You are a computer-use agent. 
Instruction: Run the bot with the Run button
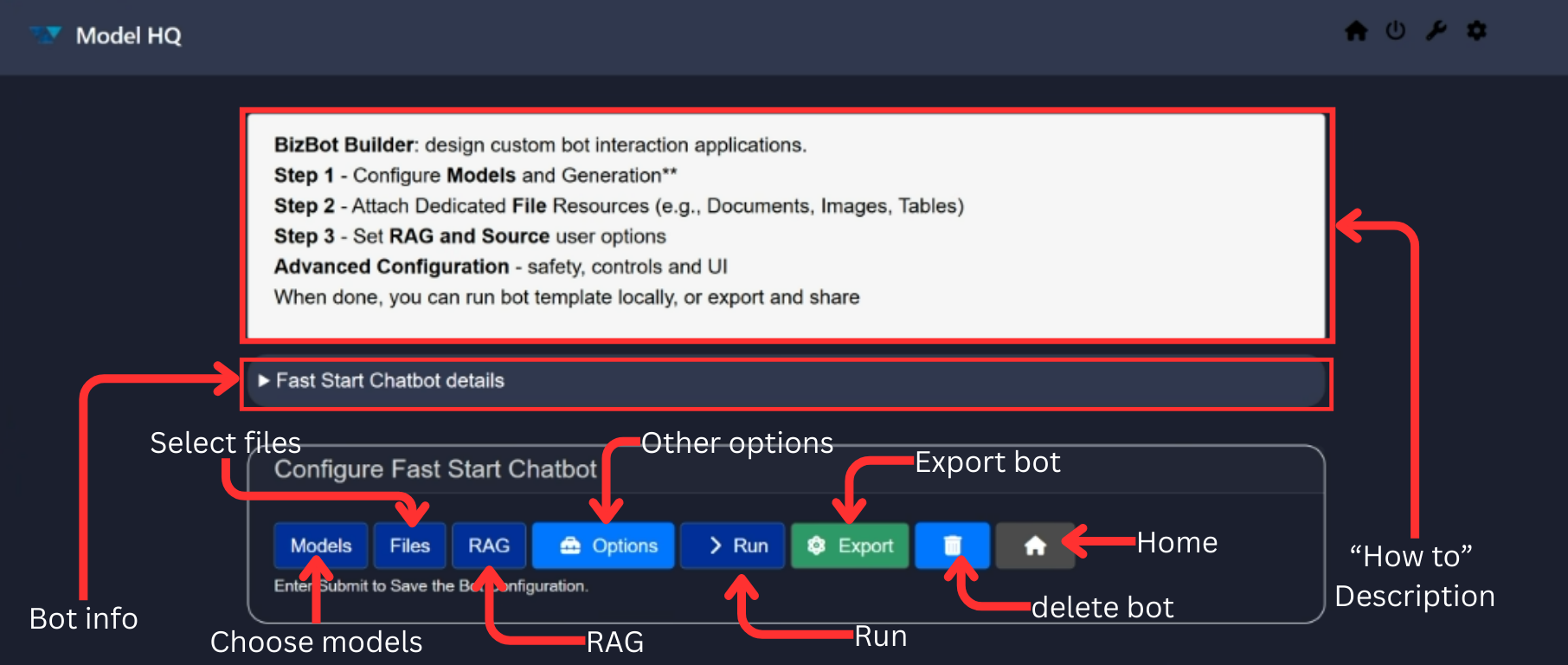tap(732, 546)
